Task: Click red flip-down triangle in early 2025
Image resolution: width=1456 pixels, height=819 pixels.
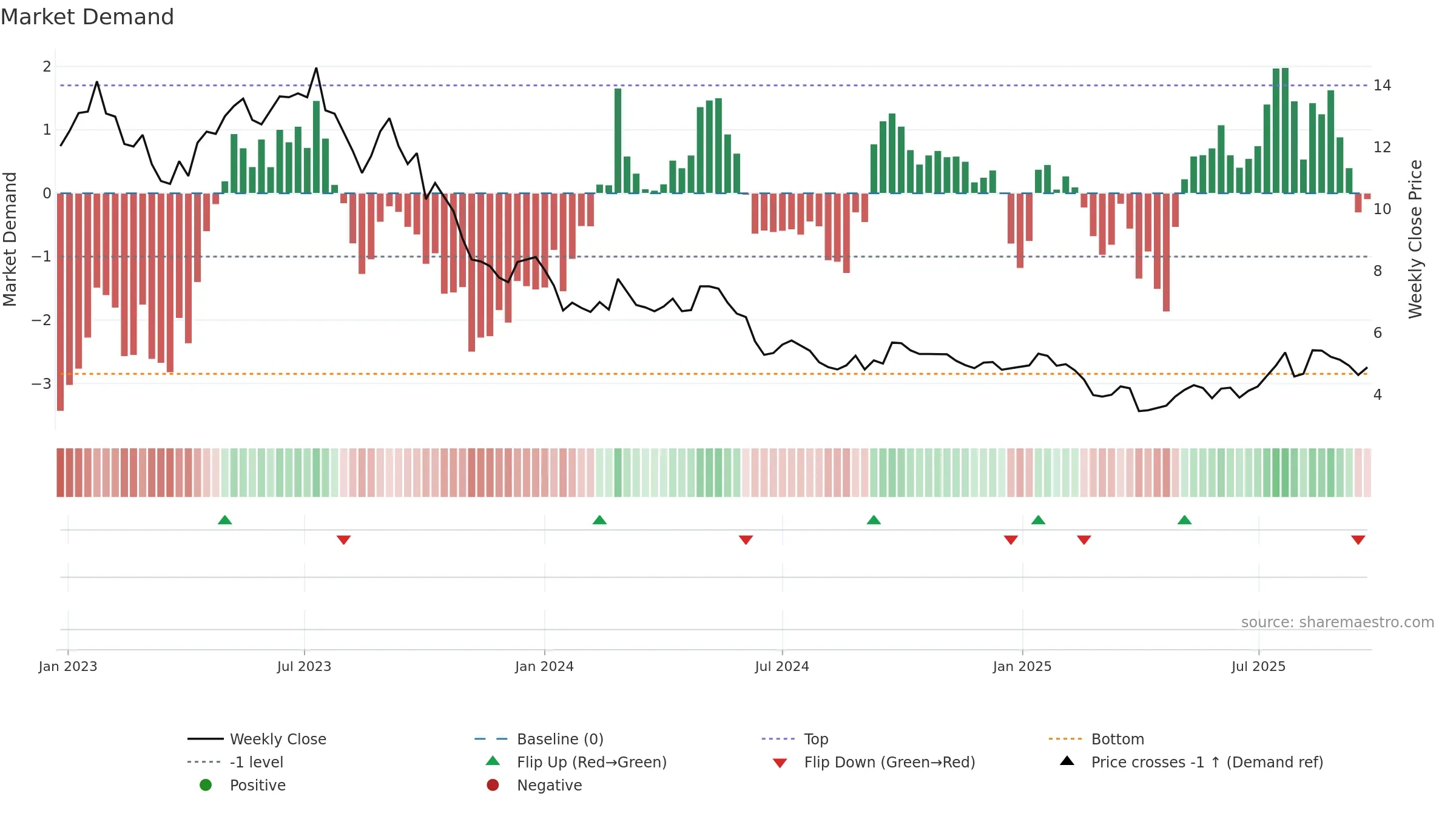Action: [x=1084, y=540]
